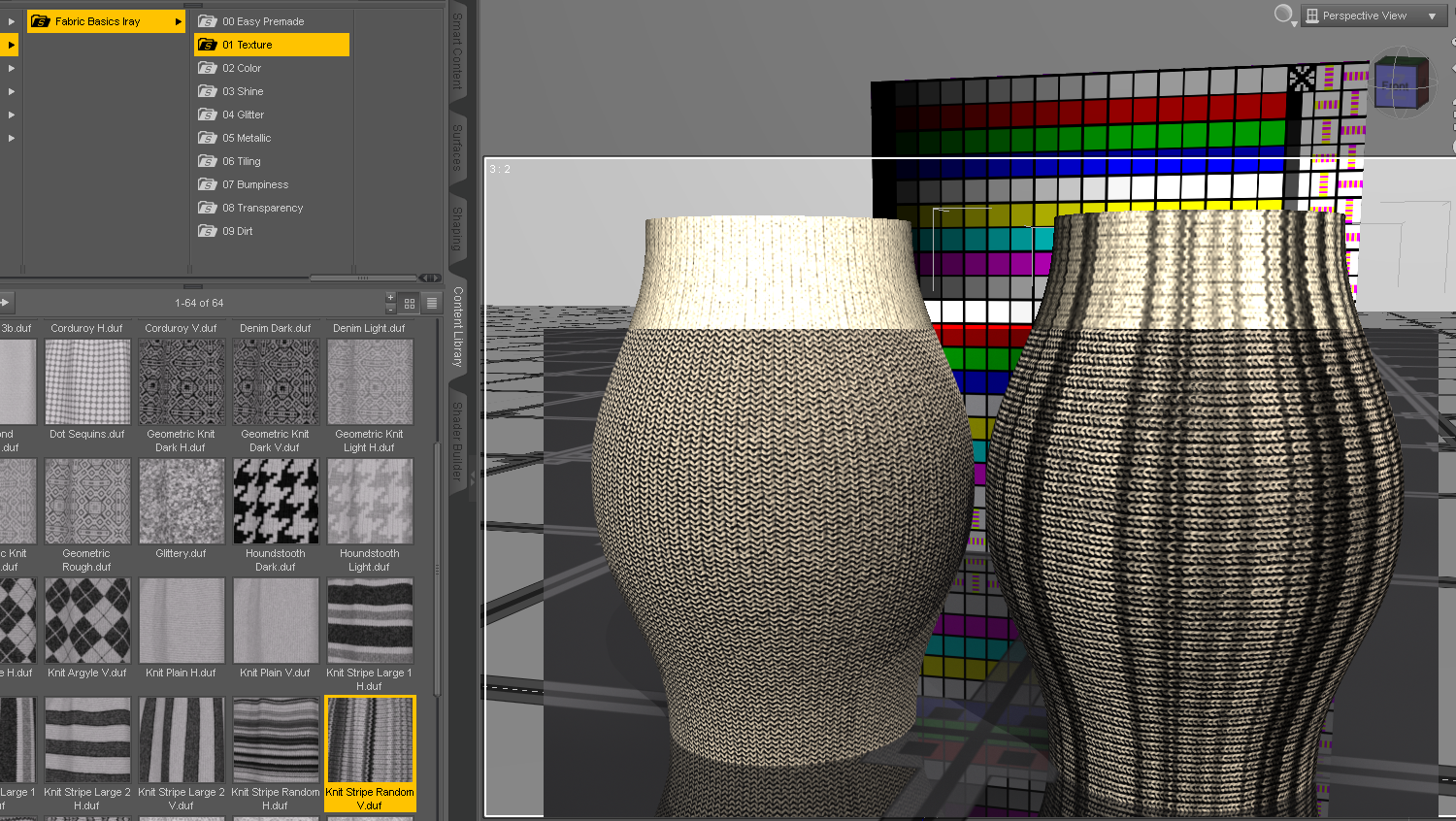Click the 1-64 of 64 page indicator
Viewport: 1456px width, 821px height.
(199, 303)
